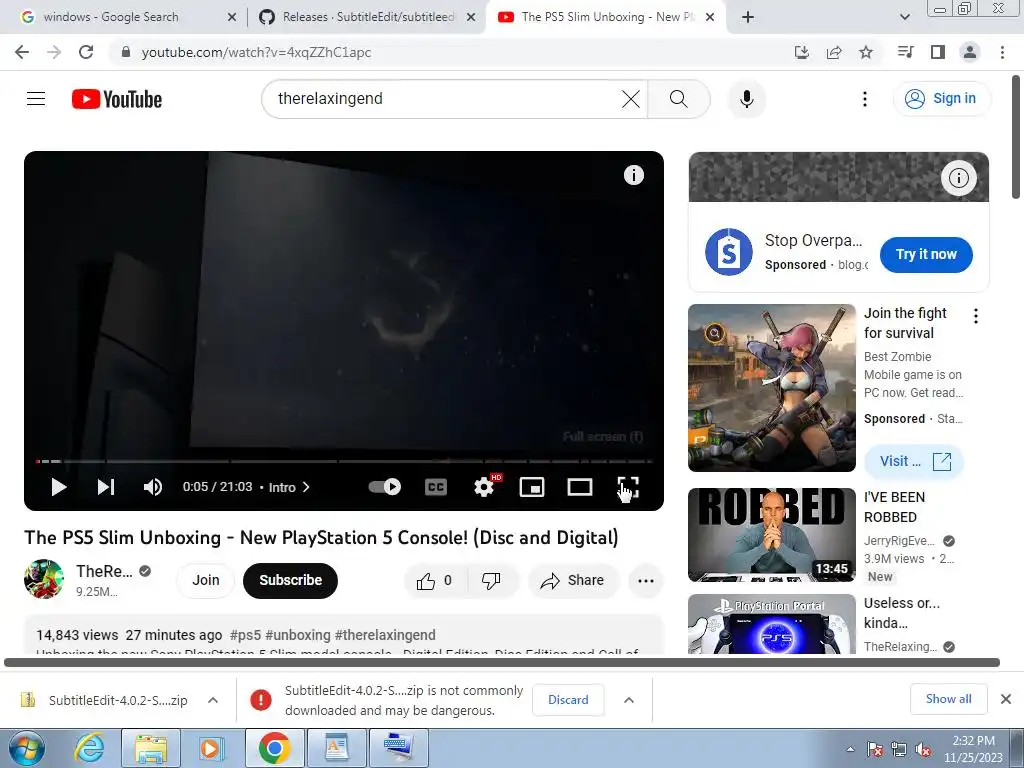Open options for zombie game ad

976,316
